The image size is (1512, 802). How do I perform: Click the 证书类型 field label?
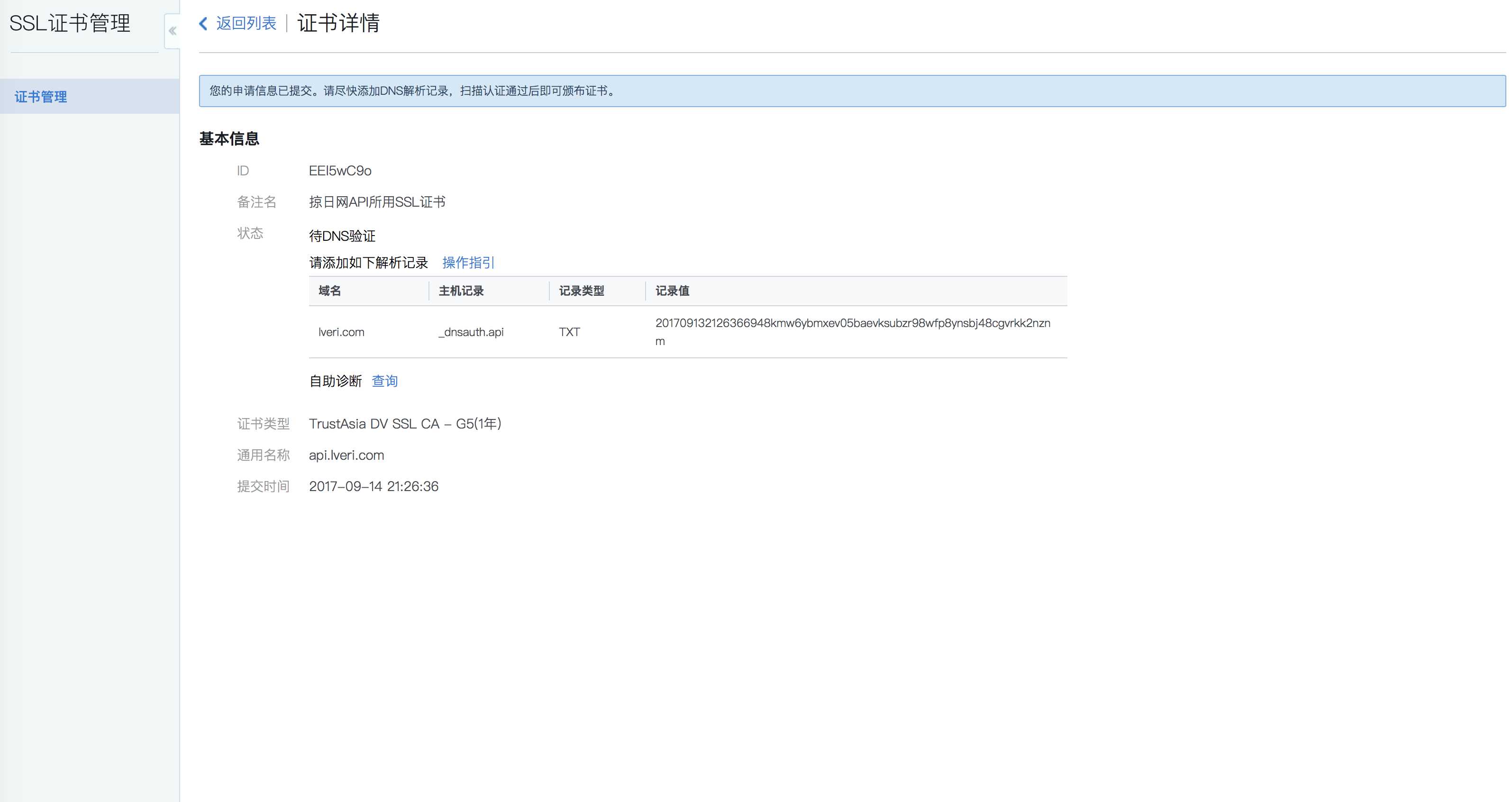coord(264,424)
